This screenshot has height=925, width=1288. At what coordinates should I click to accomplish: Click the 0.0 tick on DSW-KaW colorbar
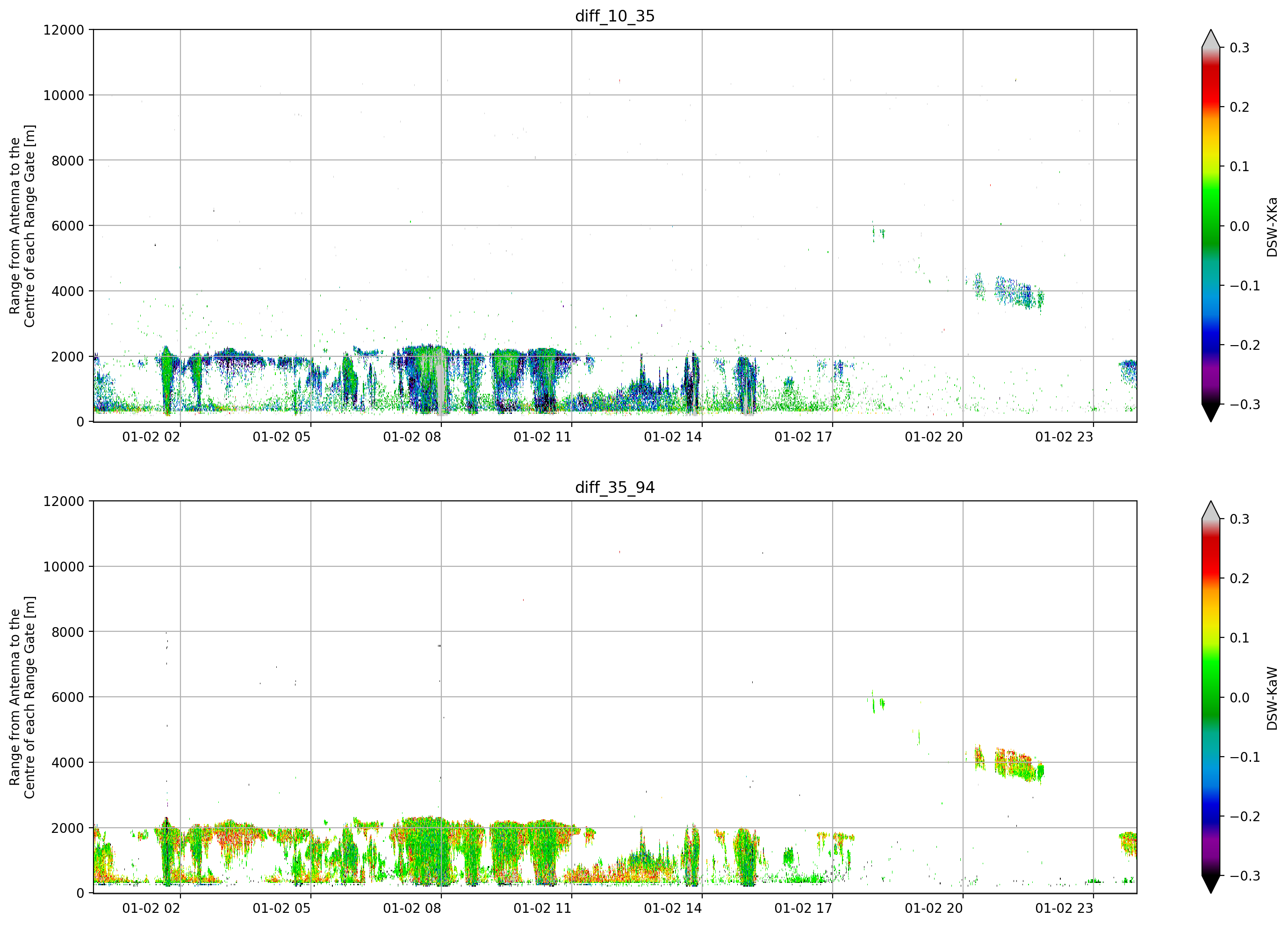1240,698
